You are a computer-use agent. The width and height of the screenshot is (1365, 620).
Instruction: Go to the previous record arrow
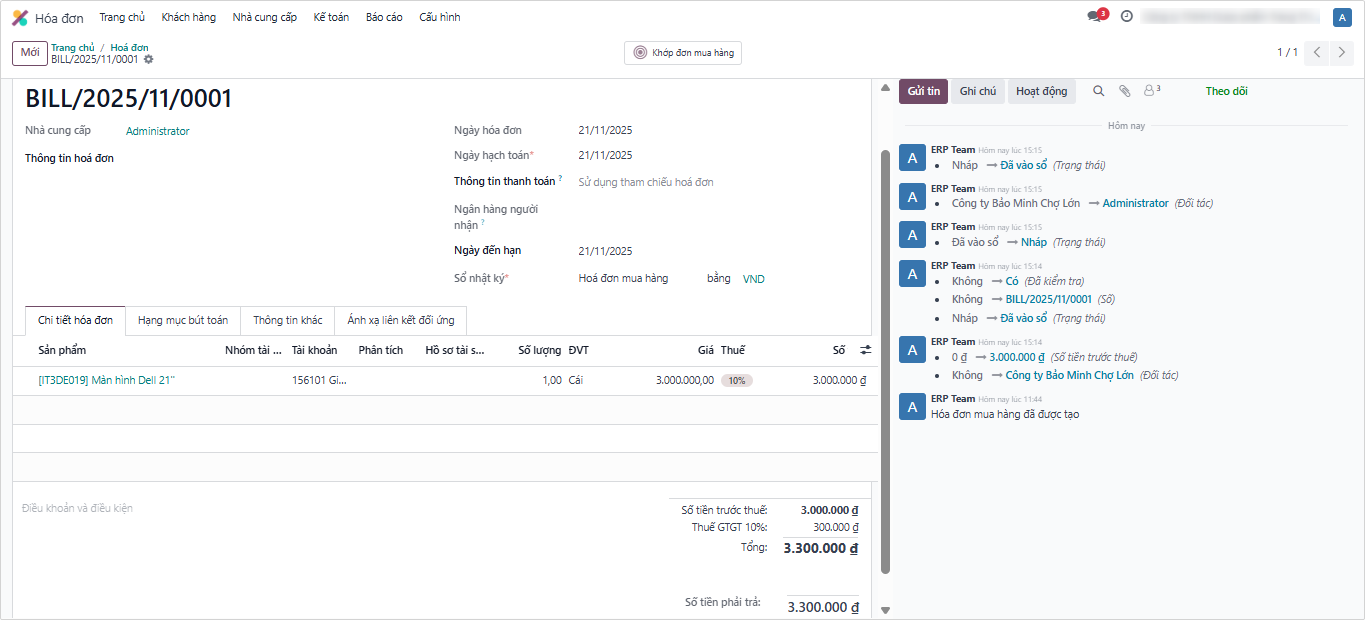tap(1318, 53)
